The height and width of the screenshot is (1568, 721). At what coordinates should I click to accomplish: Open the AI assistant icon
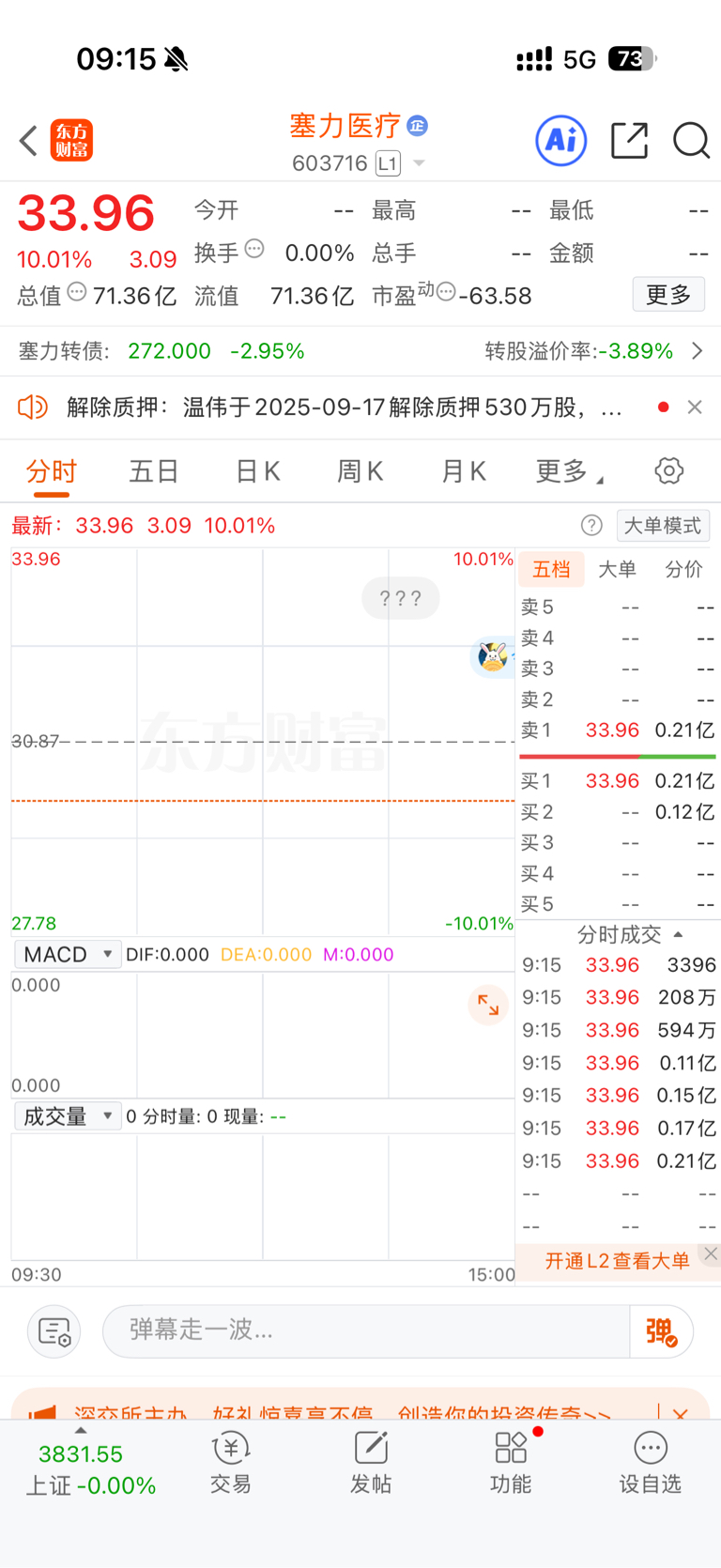click(x=561, y=141)
